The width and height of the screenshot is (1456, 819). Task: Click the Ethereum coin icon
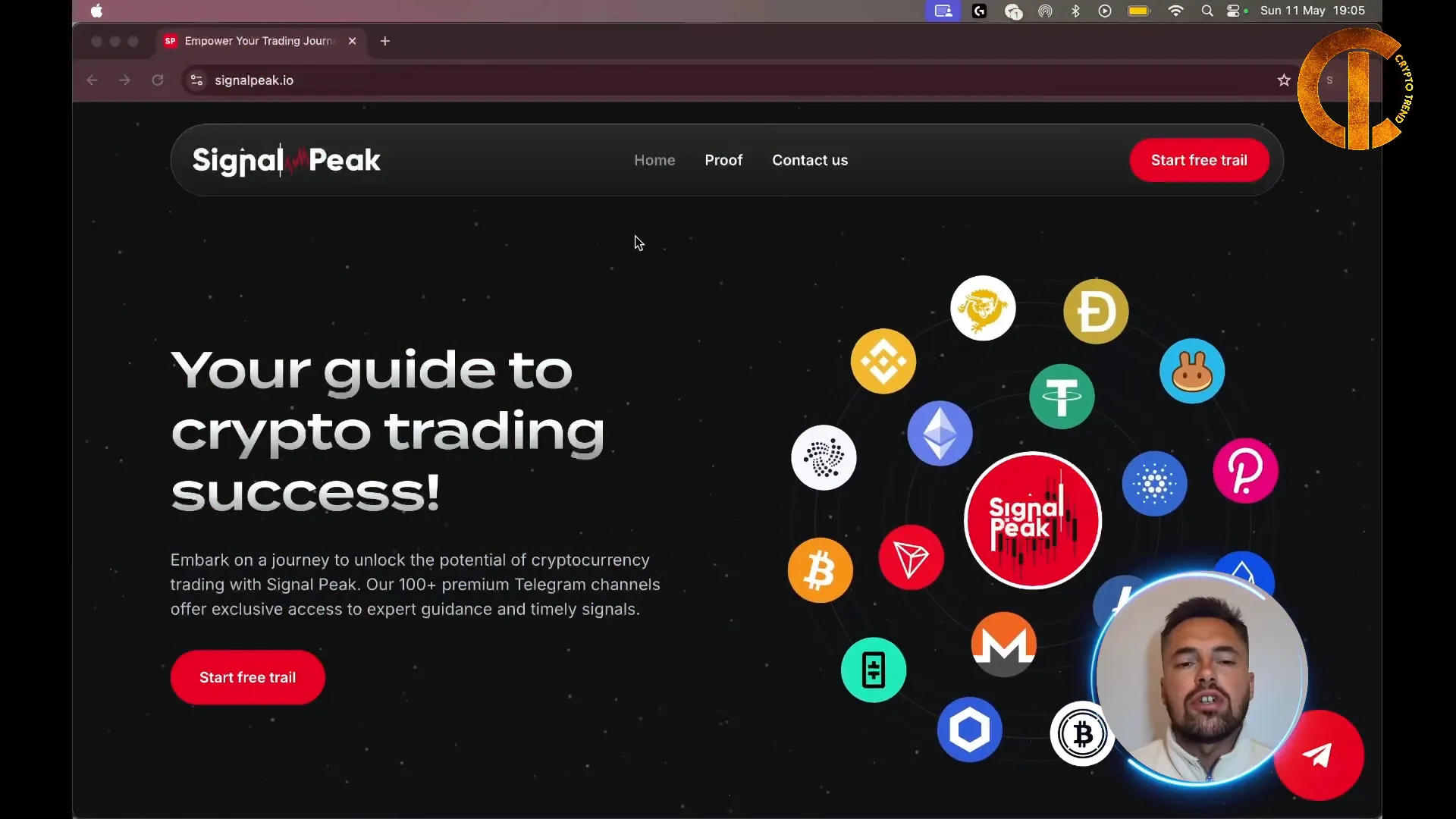point(940,433)
